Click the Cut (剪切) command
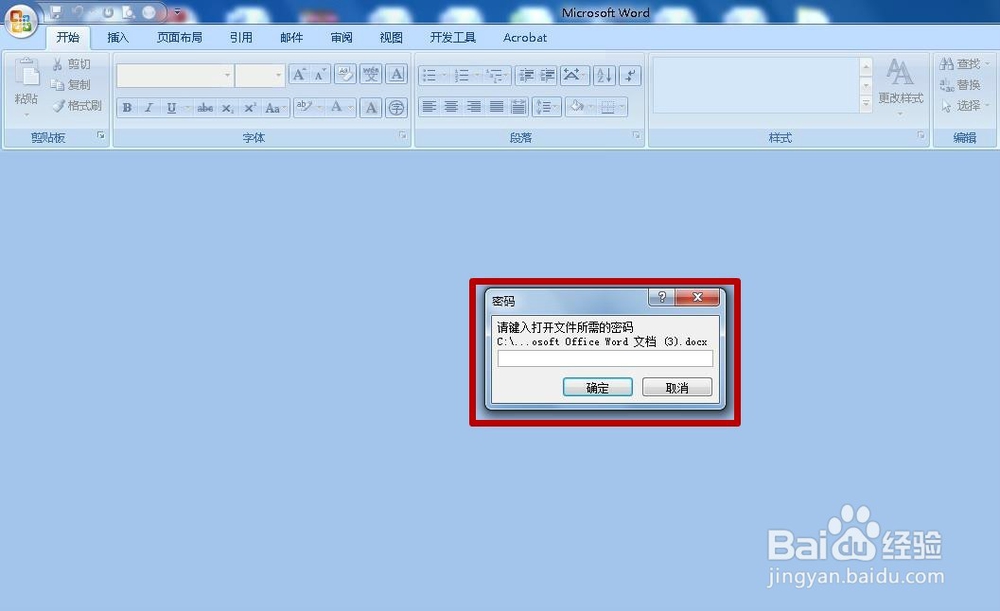1000x611 pixels. pos(71,64)
